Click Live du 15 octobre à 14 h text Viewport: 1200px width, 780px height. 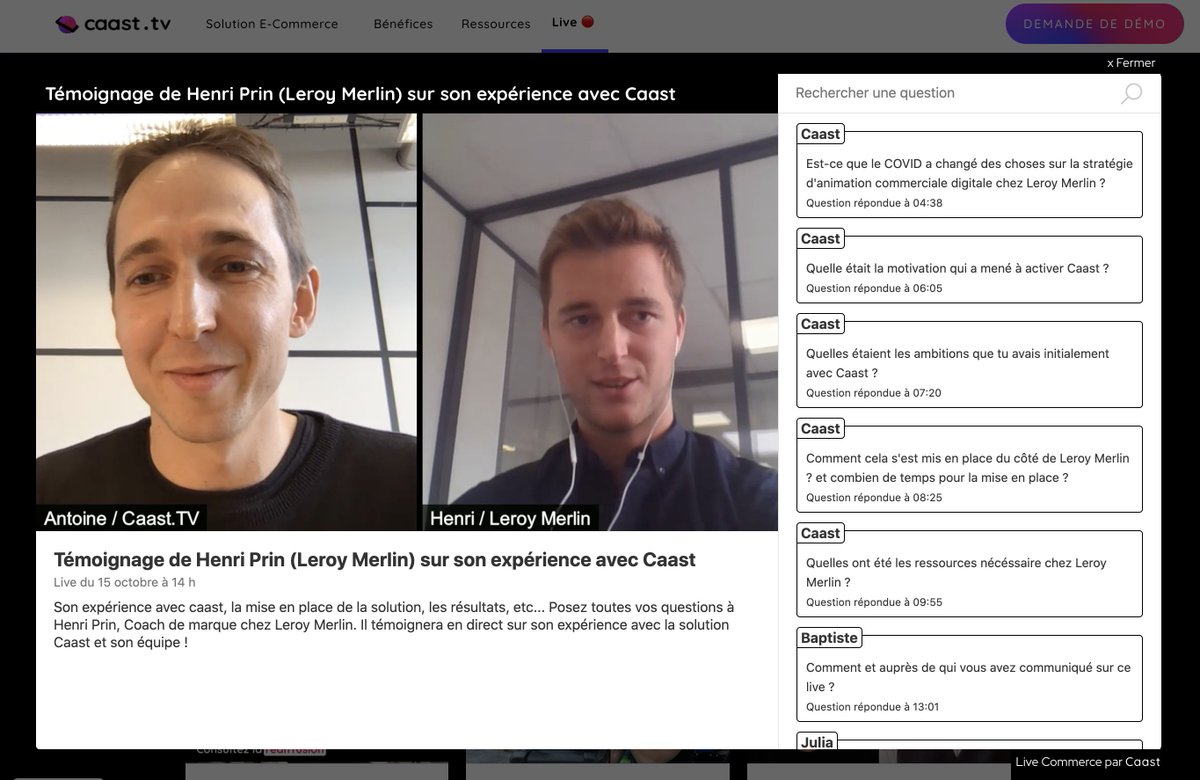tap(125, 582)
